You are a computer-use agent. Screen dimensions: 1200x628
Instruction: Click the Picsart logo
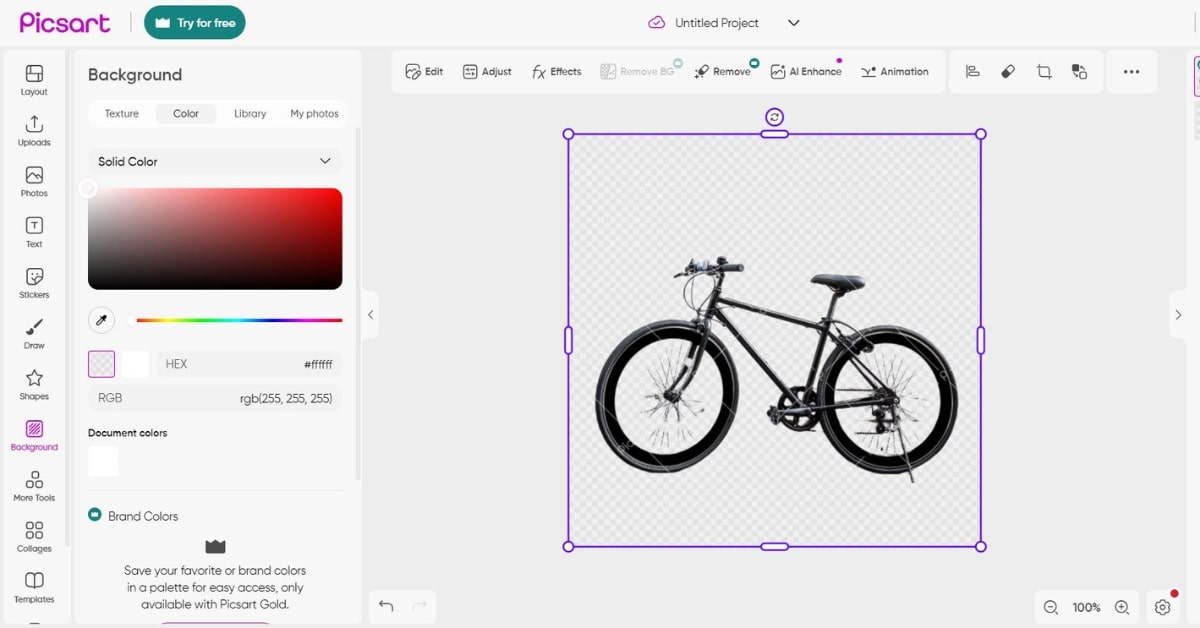(65, 22)
